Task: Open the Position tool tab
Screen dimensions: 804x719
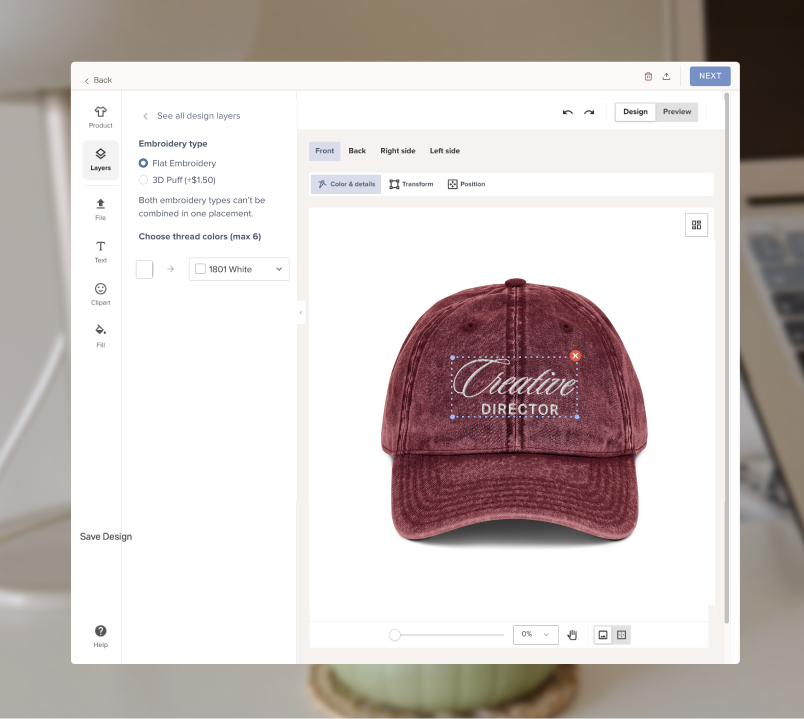Action: click(x=467, y=184)
